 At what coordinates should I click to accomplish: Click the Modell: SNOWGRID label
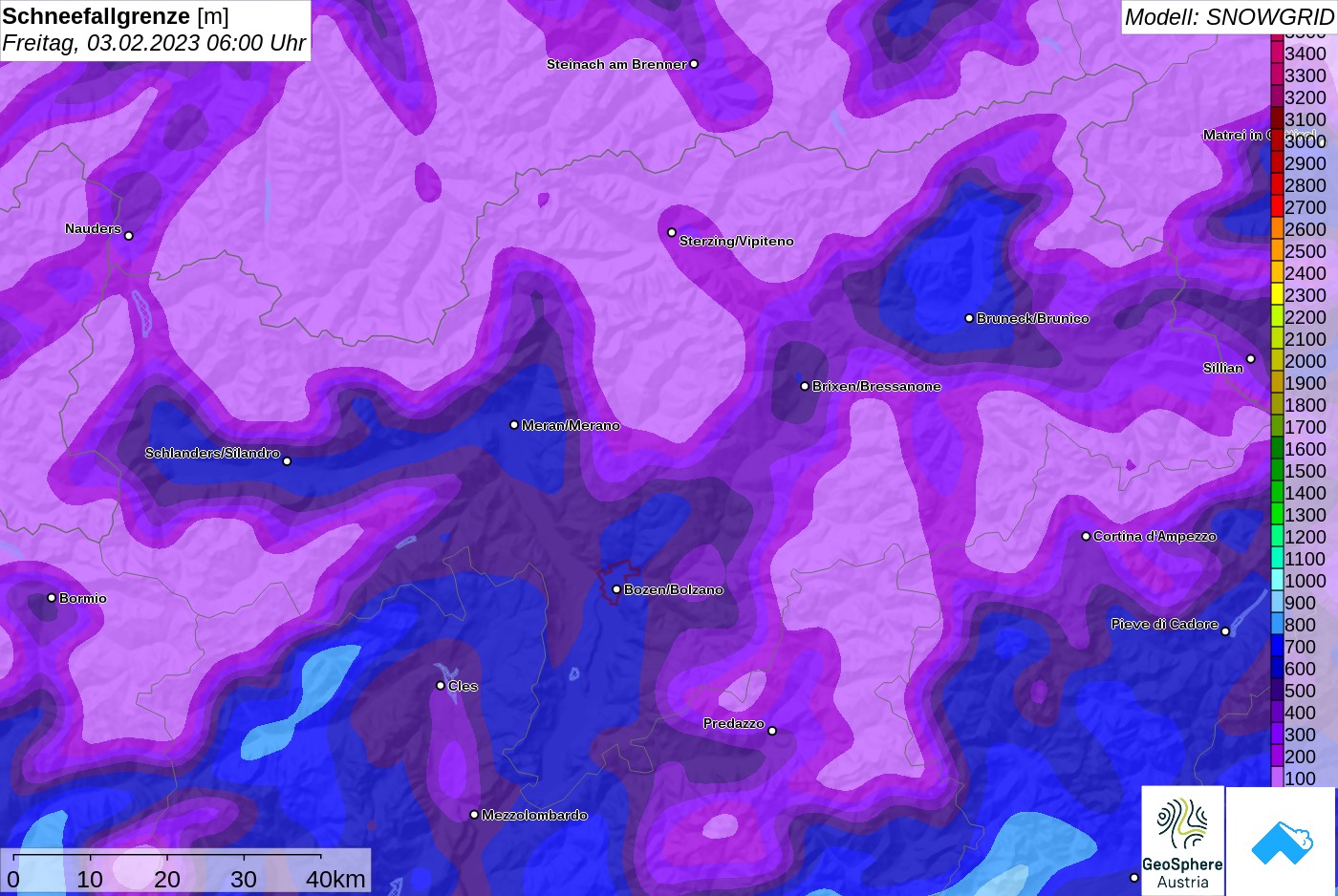[1229, 17]
